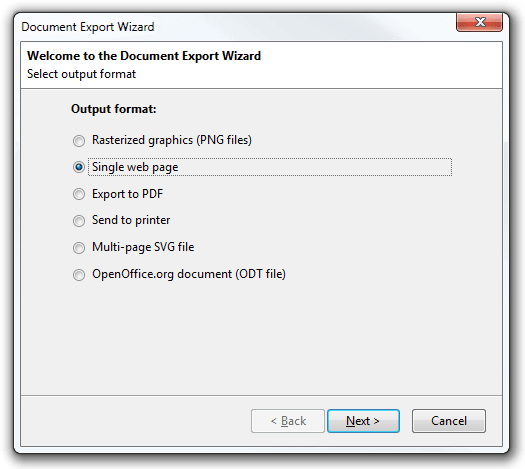525x469 pixels.
Task: Click the Document Export Wizard title bar text
Action: pos(88,27)
